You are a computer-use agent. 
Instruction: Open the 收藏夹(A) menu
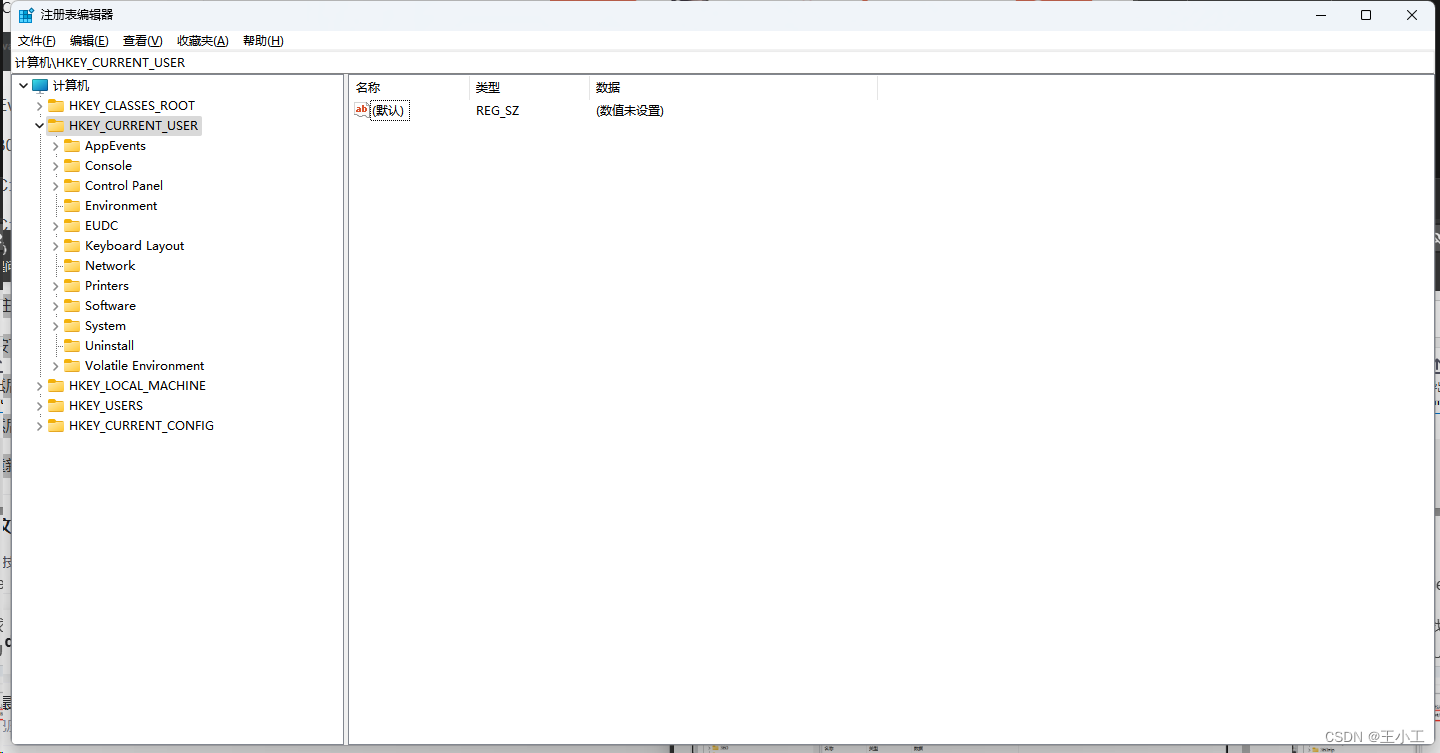click(x=203, y=41)
